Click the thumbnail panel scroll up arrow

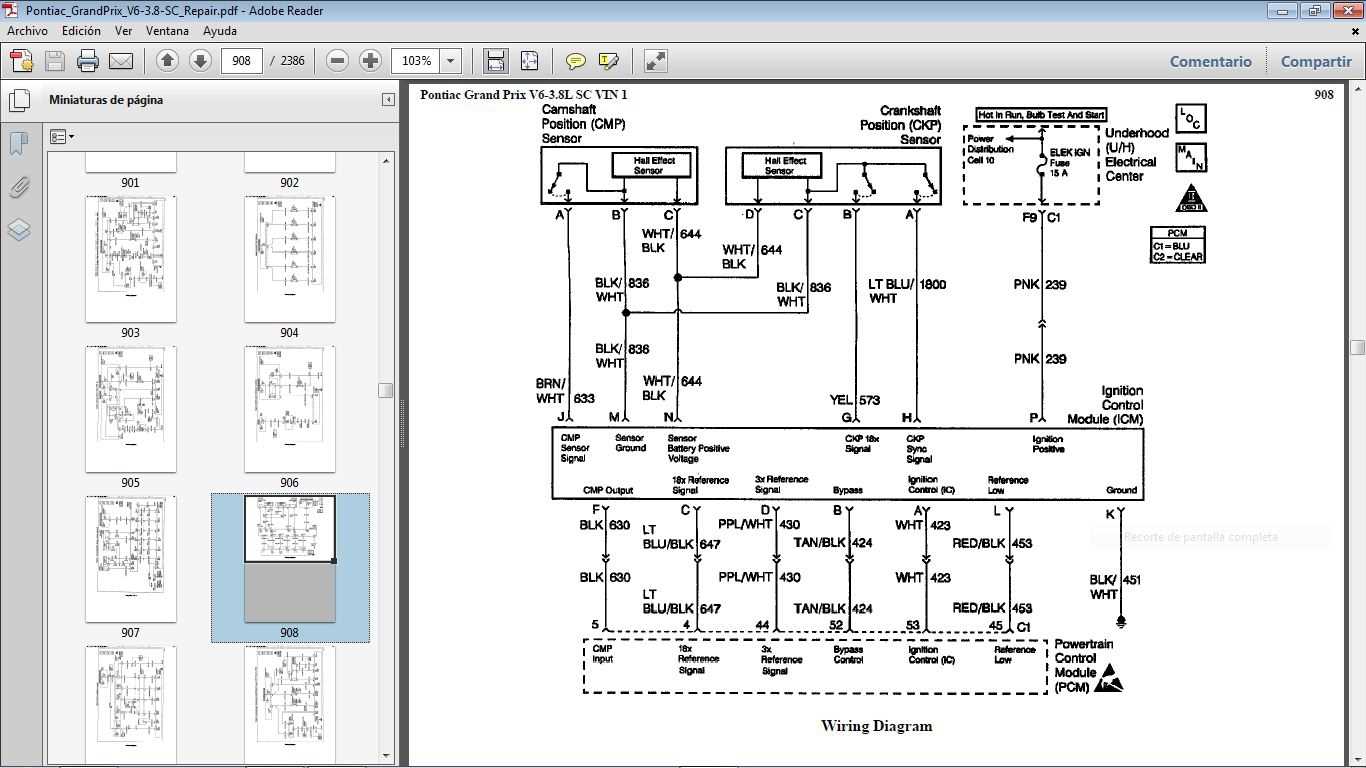pyautogui.click(x=386, y=160)
